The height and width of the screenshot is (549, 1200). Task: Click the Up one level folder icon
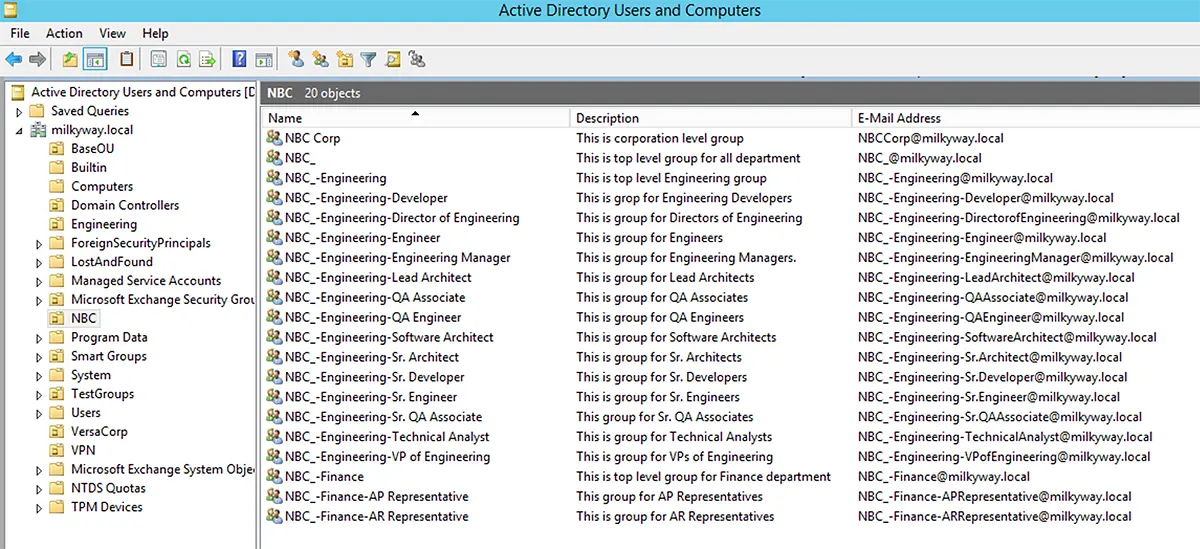pos(70,60)
